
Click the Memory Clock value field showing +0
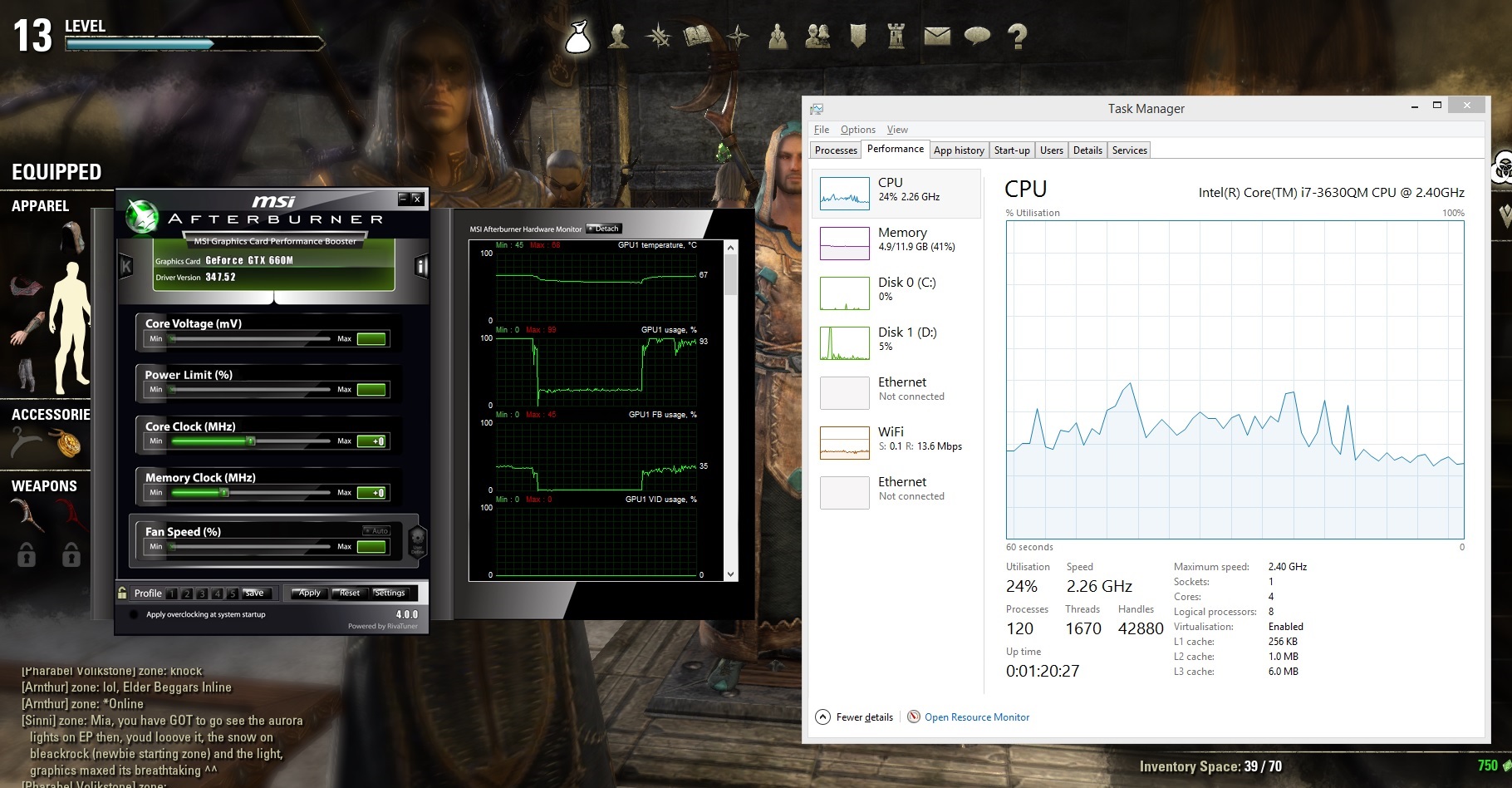coord(371,492)
